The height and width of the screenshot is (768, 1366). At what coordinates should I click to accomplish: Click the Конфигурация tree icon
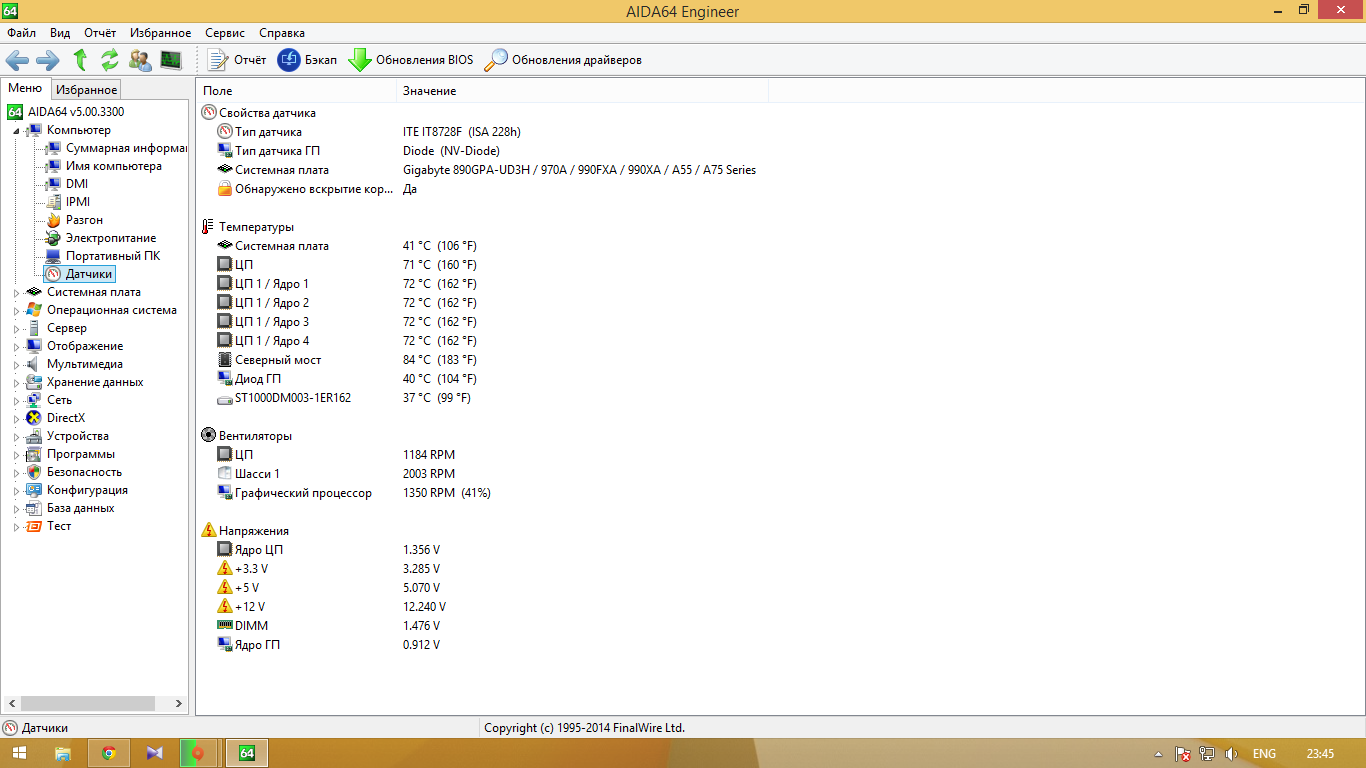pos(34,490)
